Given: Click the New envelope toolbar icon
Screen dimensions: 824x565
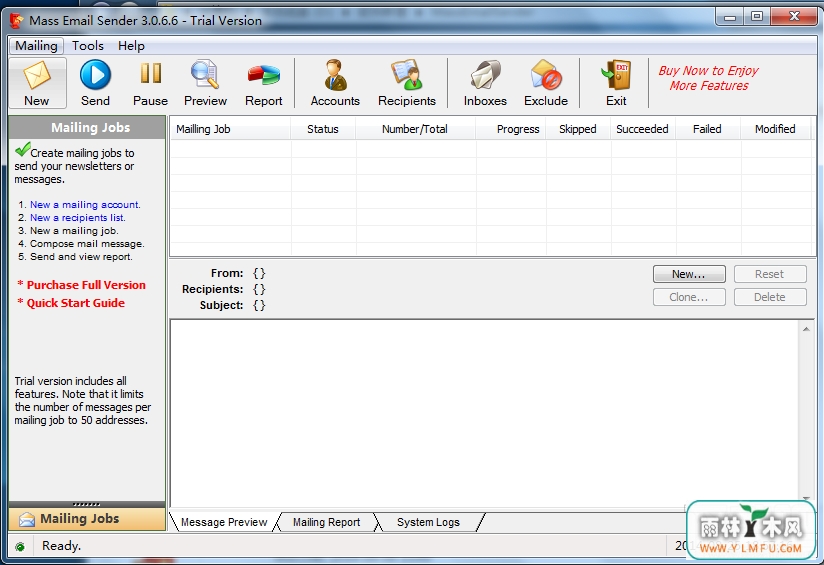Looking at the screenshot, I should 37,75.
